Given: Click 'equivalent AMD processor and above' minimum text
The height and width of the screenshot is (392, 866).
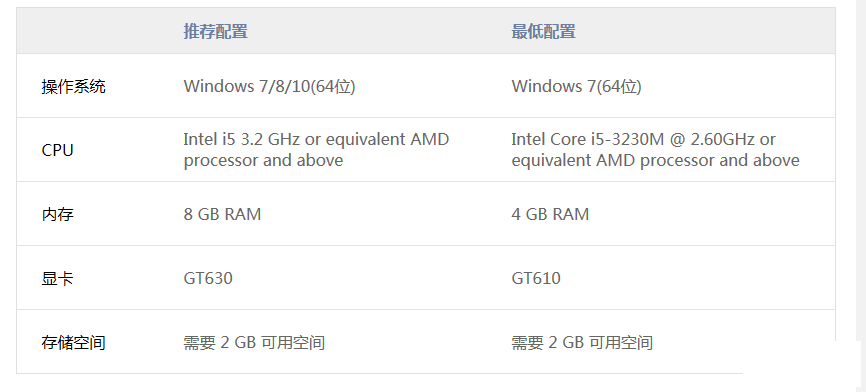Looking at the screenshot, I should (656, 161).
